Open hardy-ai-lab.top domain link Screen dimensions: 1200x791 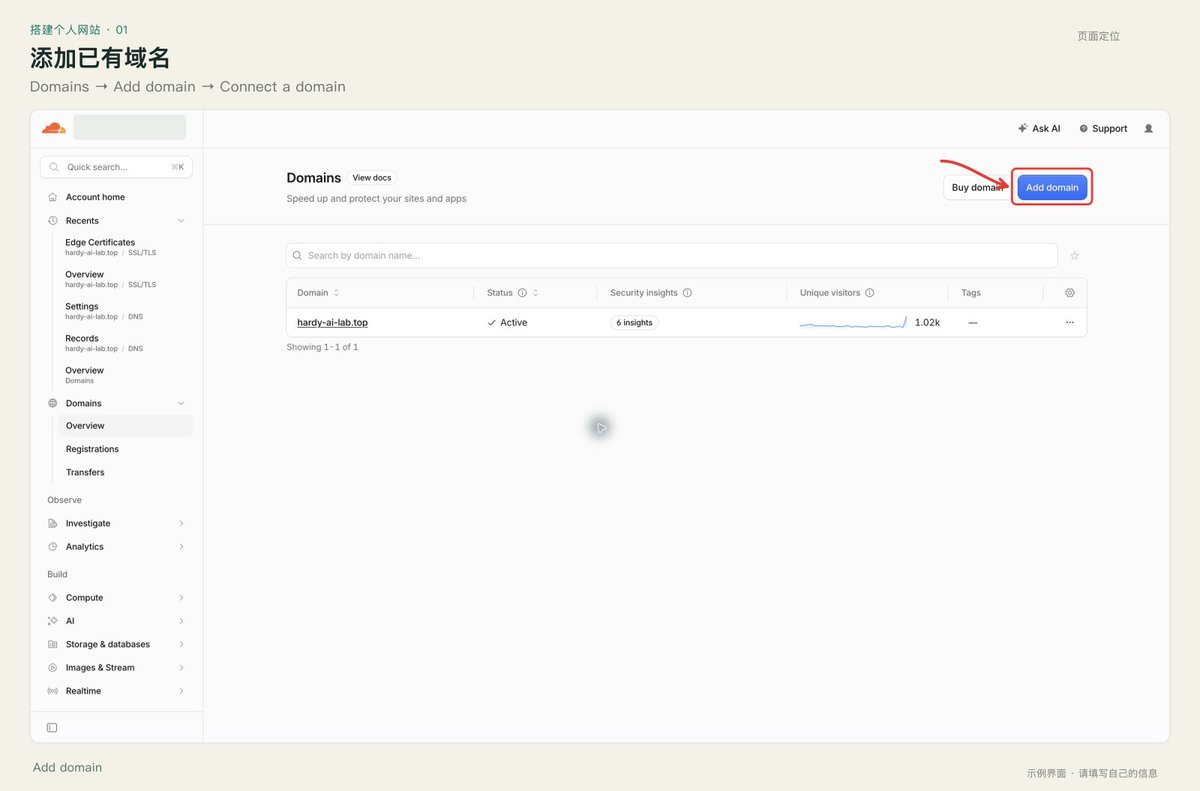point(332,323)
